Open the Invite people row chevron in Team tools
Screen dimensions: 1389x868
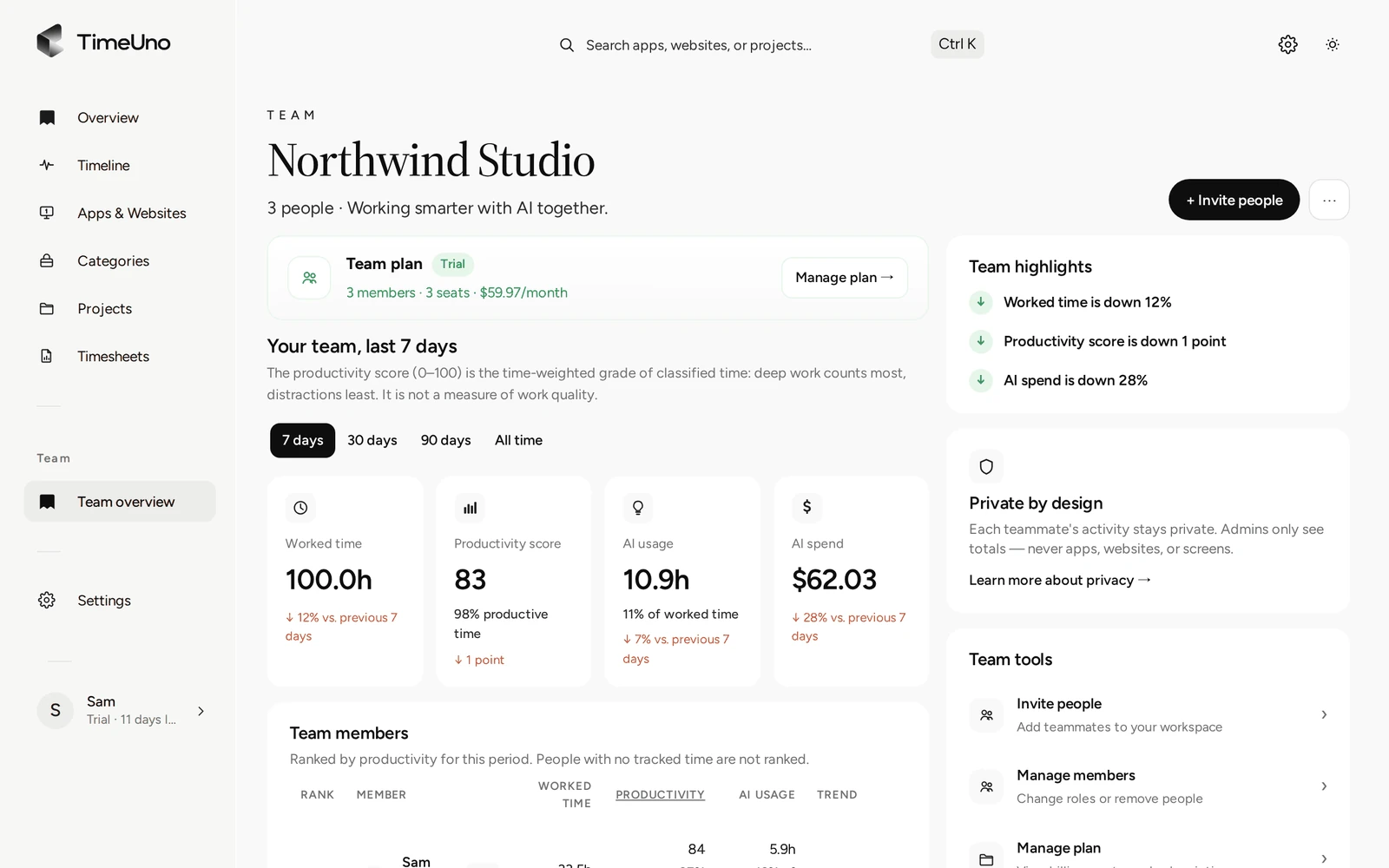(1324, 714)
